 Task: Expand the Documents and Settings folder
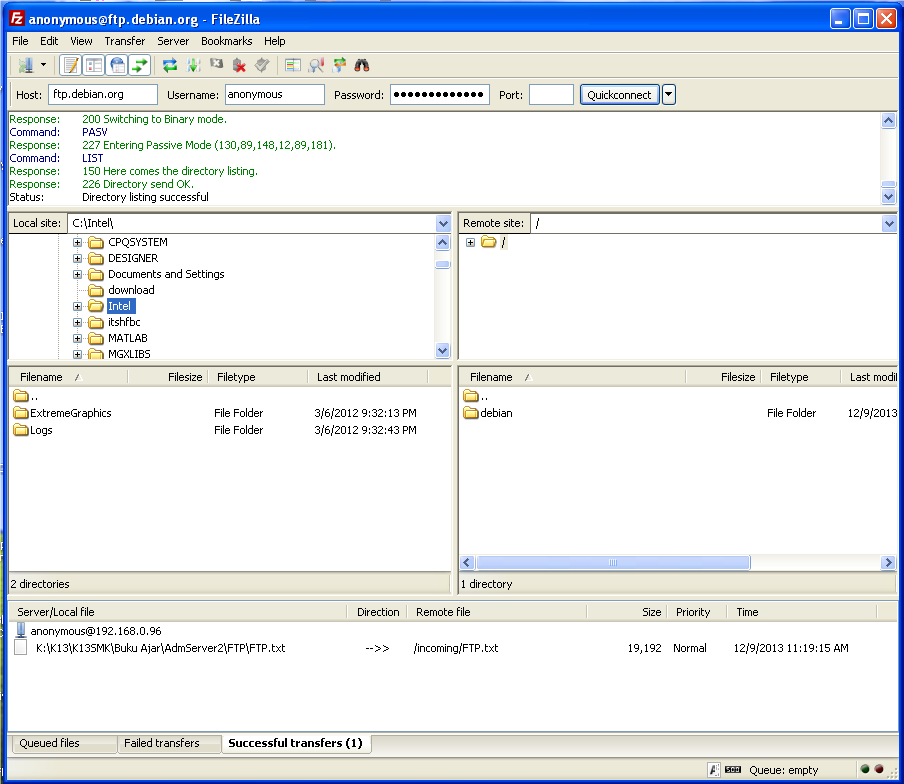pos(77,274)
